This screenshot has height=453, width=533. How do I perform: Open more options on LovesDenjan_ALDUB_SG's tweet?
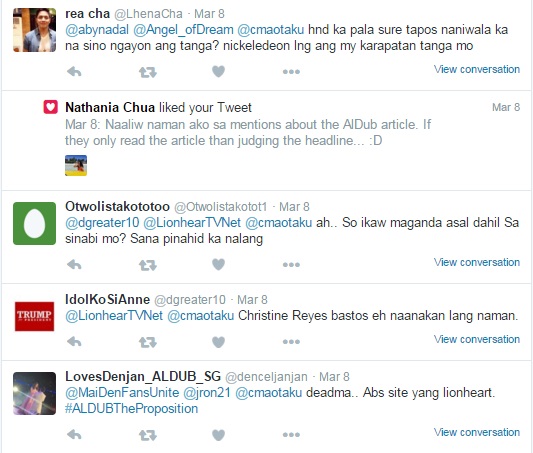point(291,435)
